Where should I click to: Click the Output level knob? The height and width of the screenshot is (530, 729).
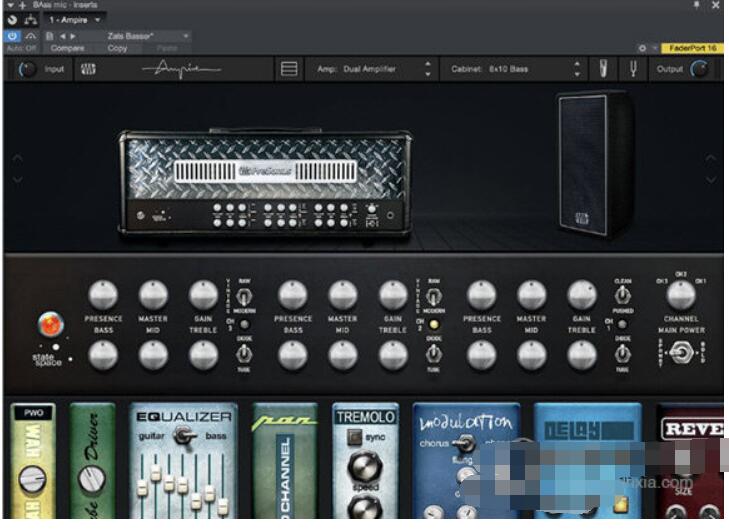tap(700, 69)
